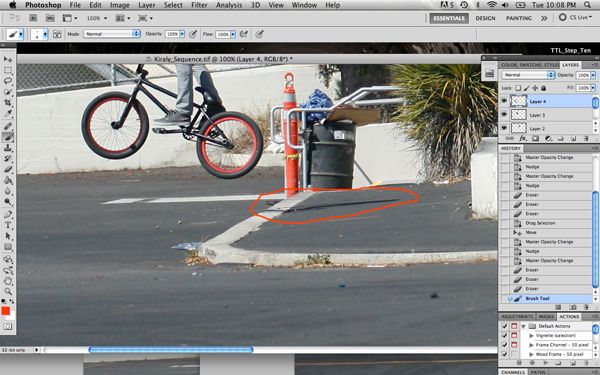Select the Clone Stamp tool
The image size is (600, 375).
point(8,148)
